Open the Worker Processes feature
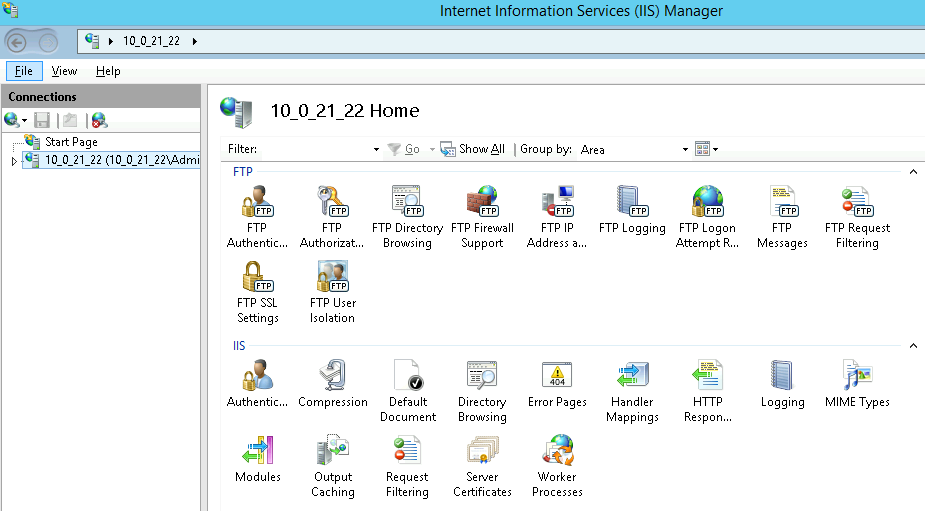The image size is (925, 511). pyautogui.click(x=557, y=466)
